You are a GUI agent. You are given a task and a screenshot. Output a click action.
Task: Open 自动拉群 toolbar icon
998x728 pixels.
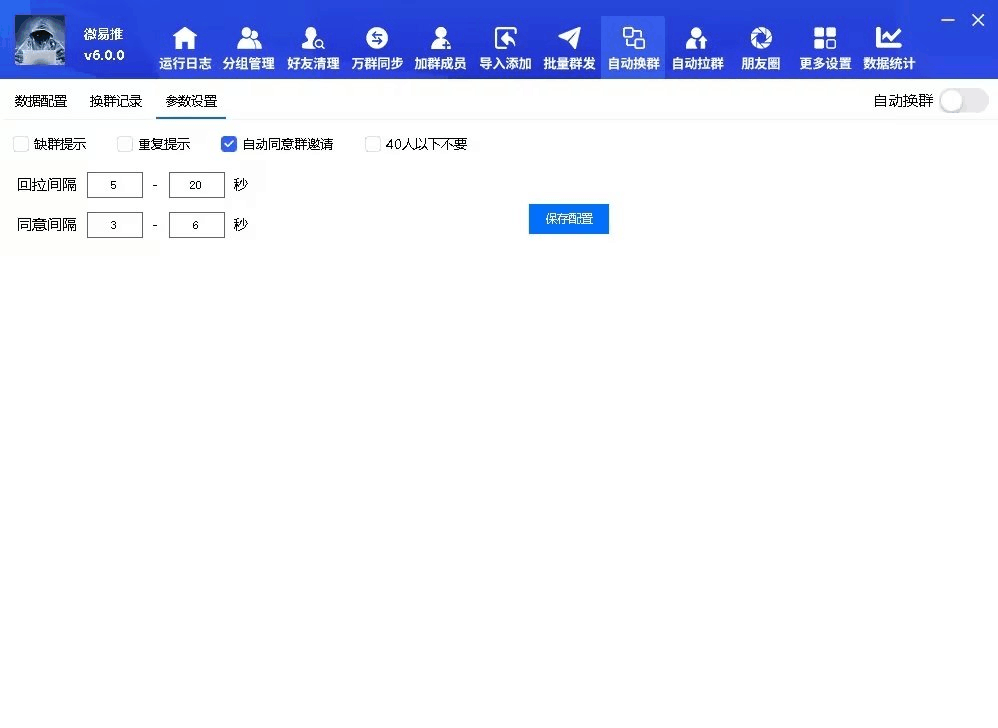[x=697, y=40]
